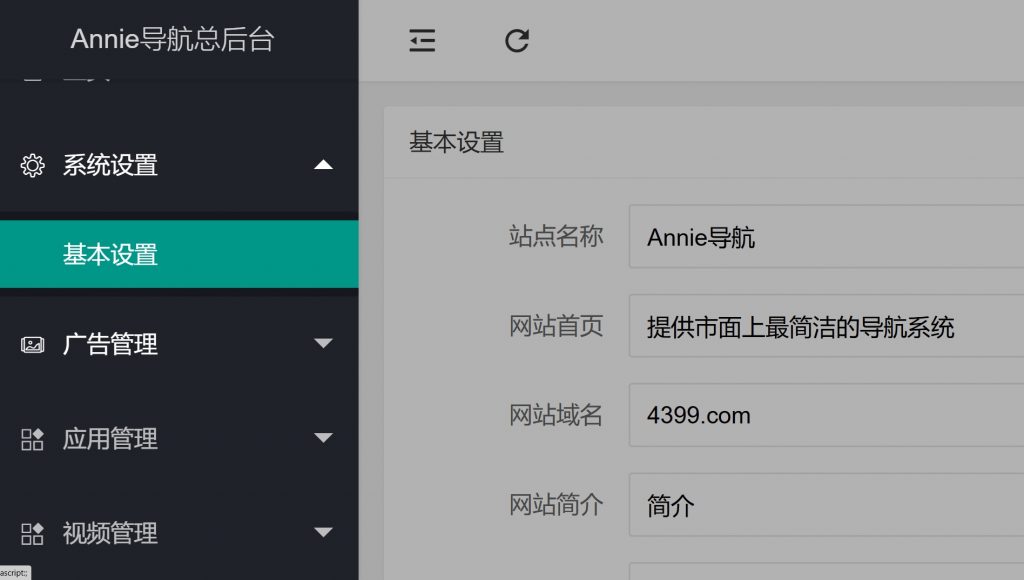Expand 视频管理 using its down arrow

tap(323, 532)
